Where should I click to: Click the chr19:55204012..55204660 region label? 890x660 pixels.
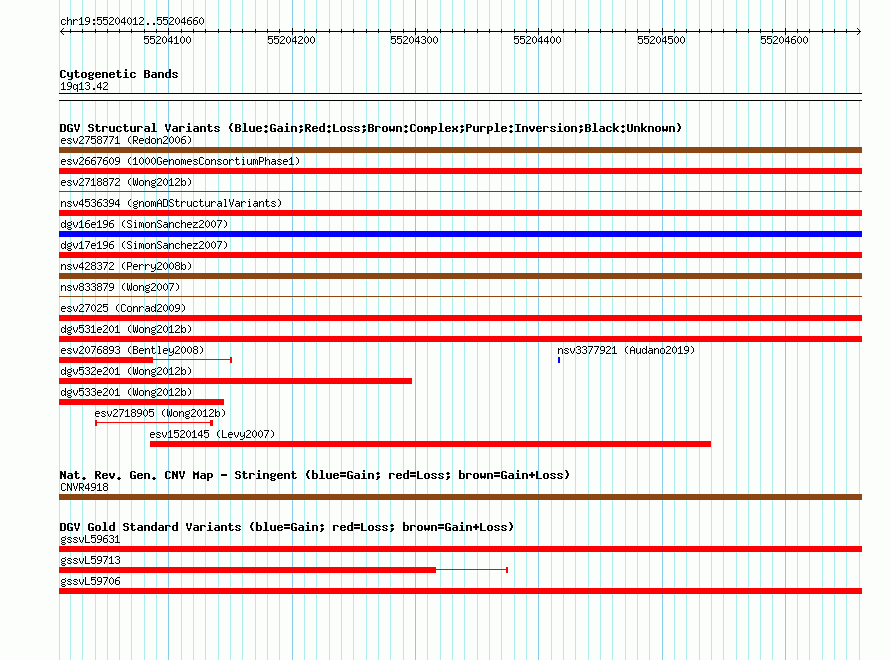pos(132,21)
